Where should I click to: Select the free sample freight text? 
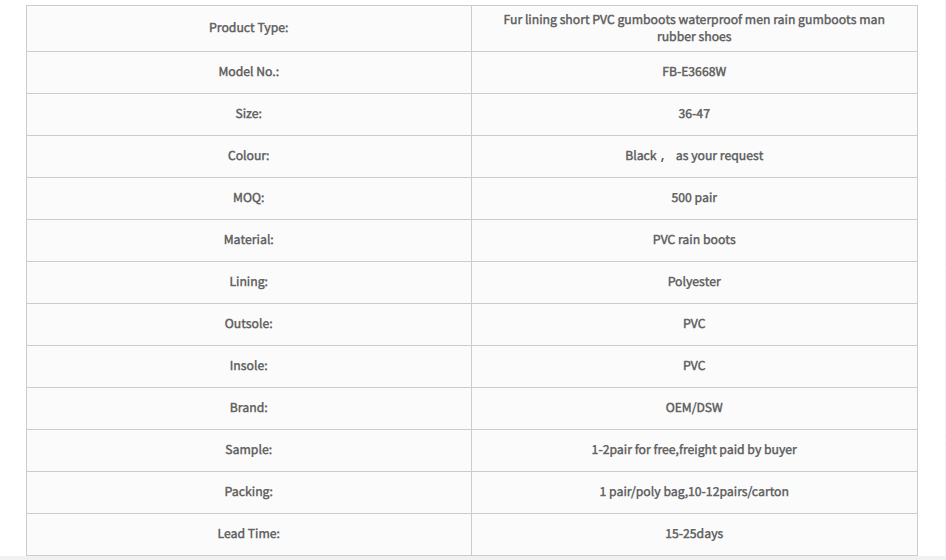tap(694, 450)
